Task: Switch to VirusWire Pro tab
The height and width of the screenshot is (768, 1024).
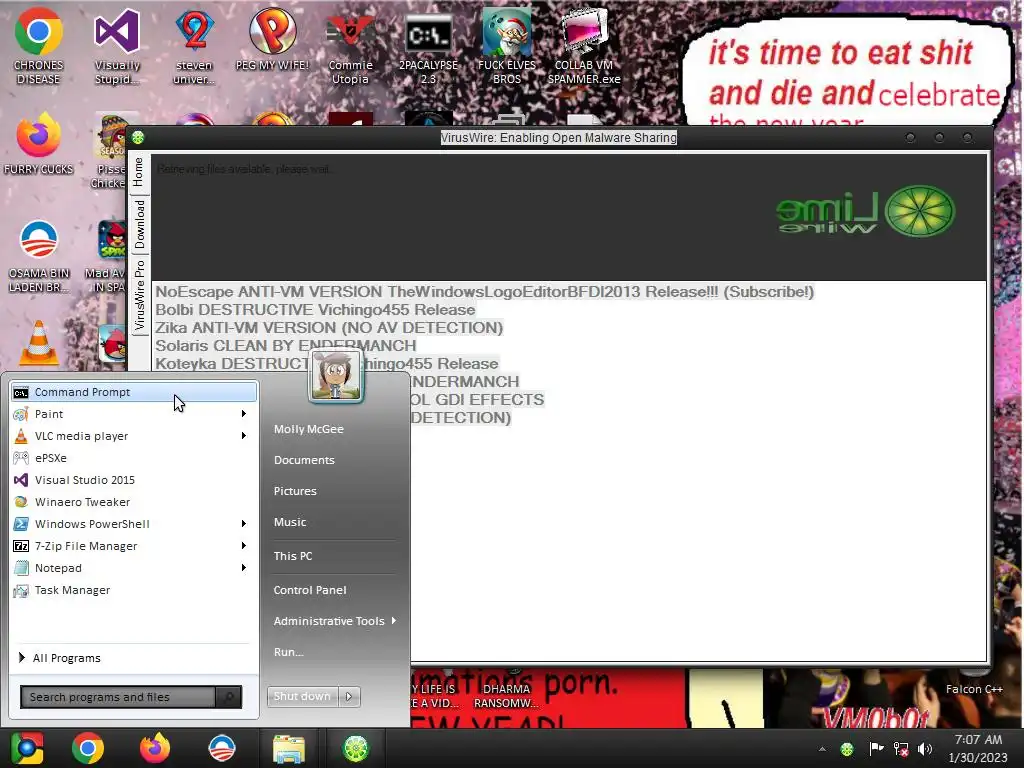Action: [139, 295]
